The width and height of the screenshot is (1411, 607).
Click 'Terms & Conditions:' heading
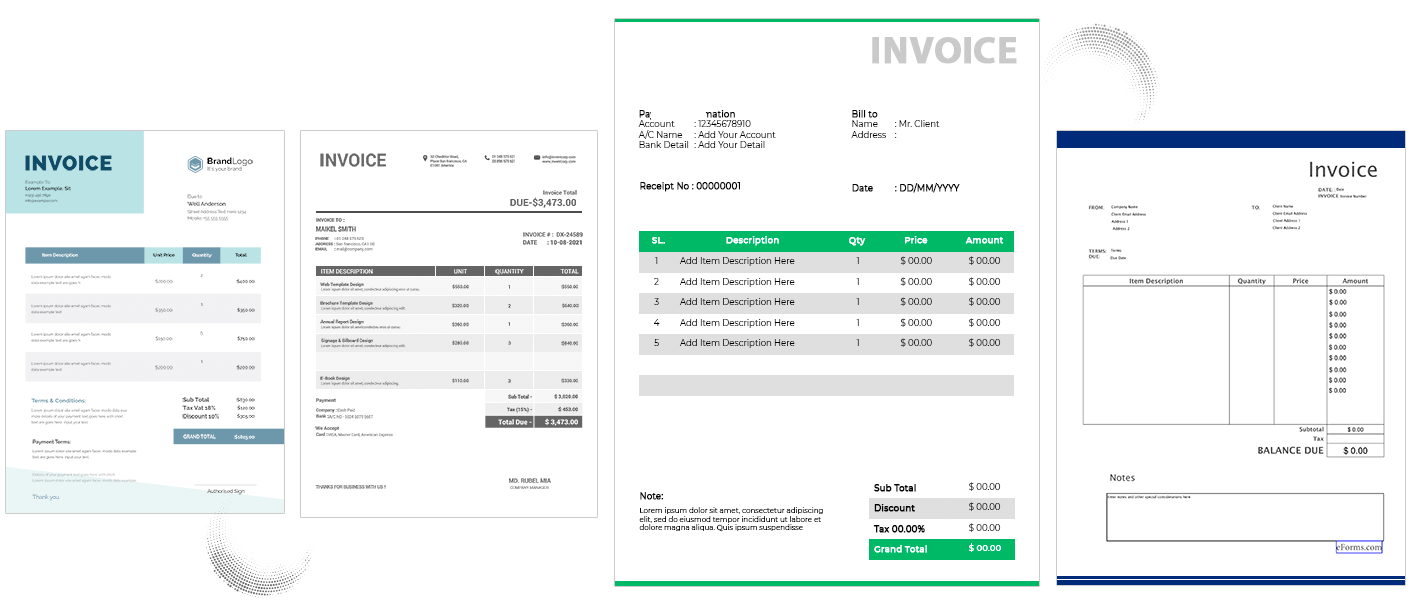pyautogui.click(x=59, y=400)
